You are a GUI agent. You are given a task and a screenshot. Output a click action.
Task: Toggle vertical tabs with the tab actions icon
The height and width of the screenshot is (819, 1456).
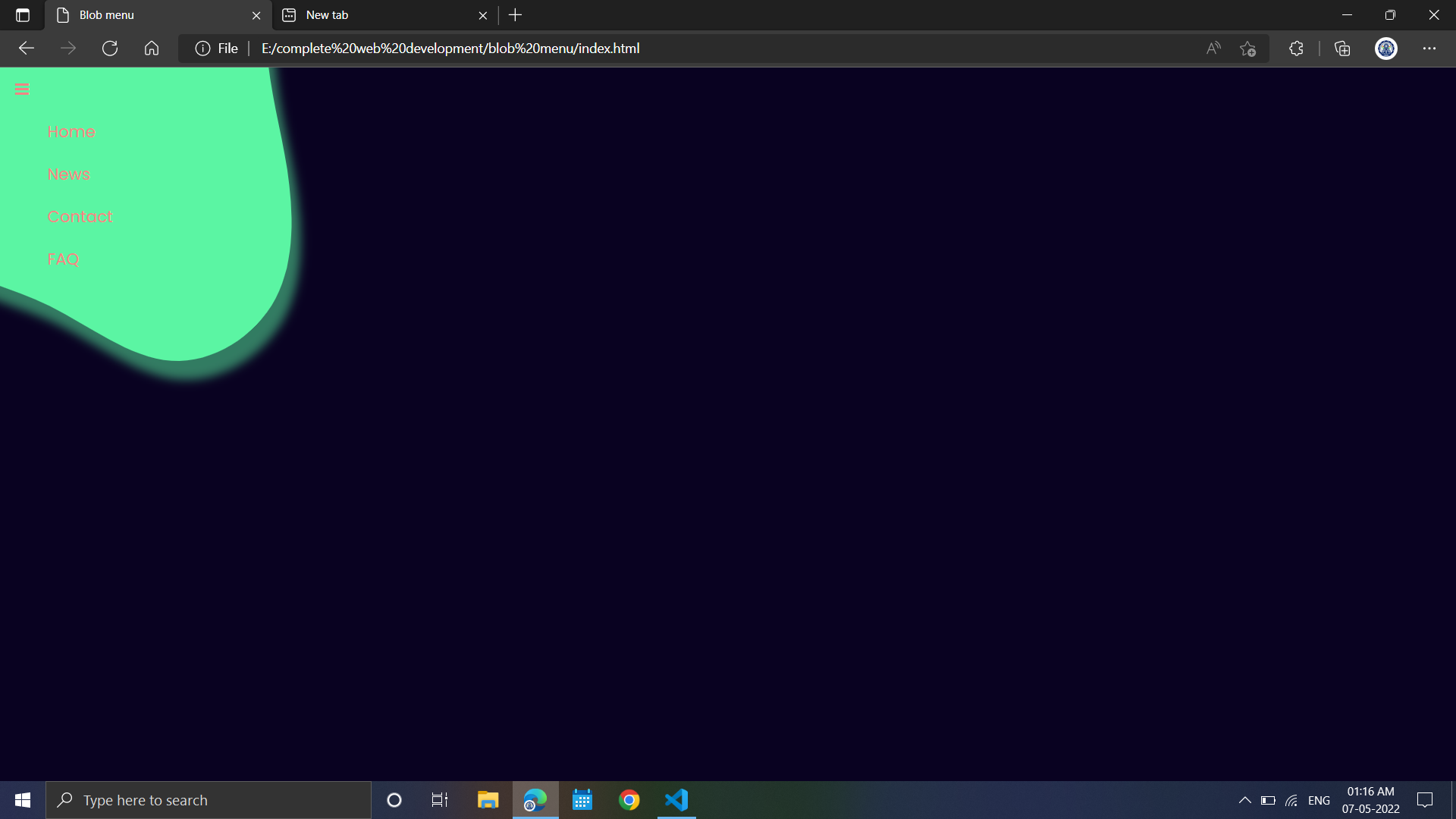coord(22,14)
